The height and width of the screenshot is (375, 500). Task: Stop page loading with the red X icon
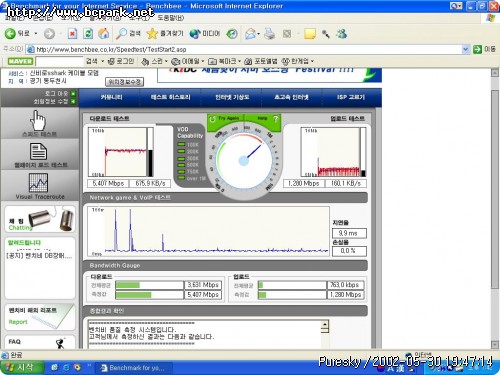[72, 34]
